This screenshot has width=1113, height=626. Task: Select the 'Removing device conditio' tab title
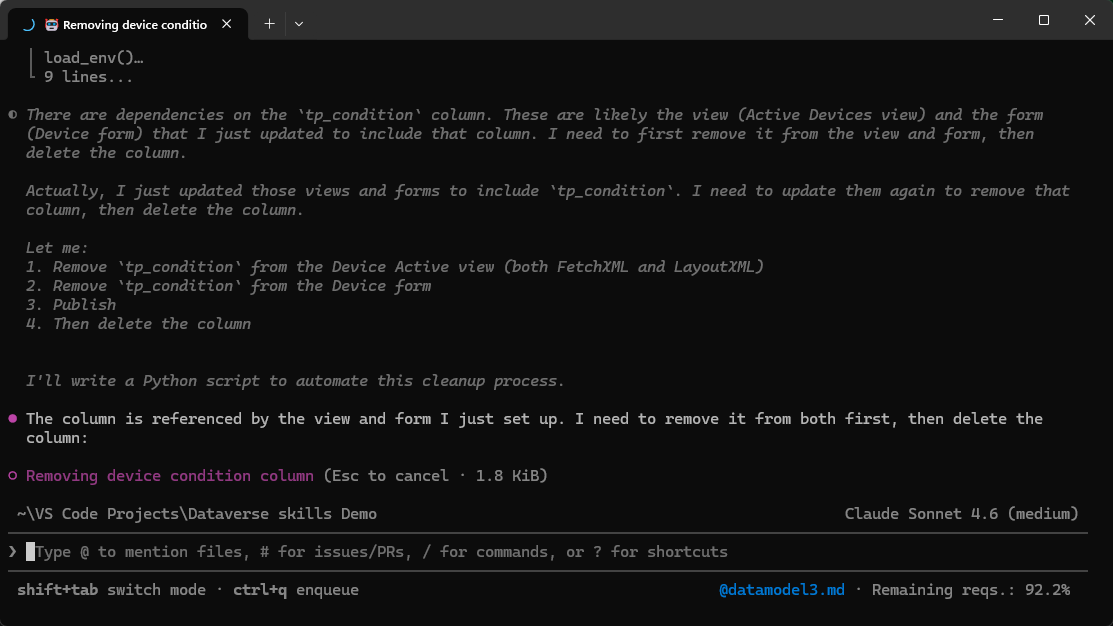pyautogui.click(x=134, y=24)
